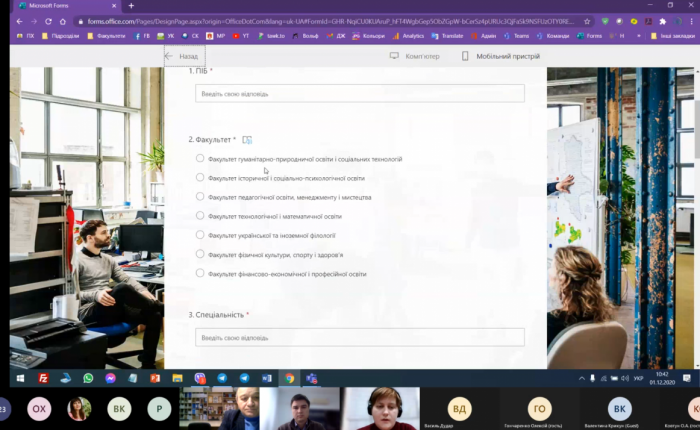
Task: Open the Extensions puzzle icon
Action: (x=663, y=21)
